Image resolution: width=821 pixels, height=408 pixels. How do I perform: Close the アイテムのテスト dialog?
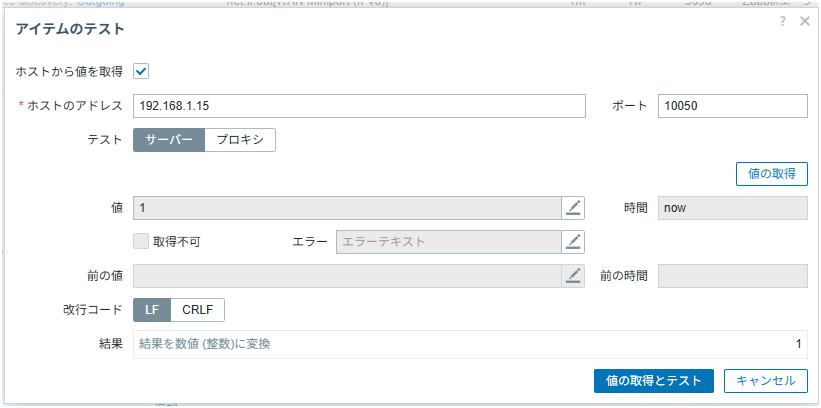point(805,21)
